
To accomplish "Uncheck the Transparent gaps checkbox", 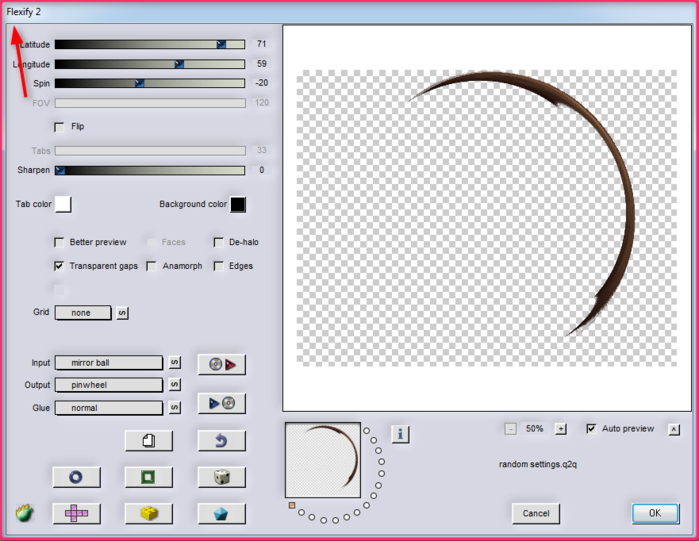I will click(59, 266).
